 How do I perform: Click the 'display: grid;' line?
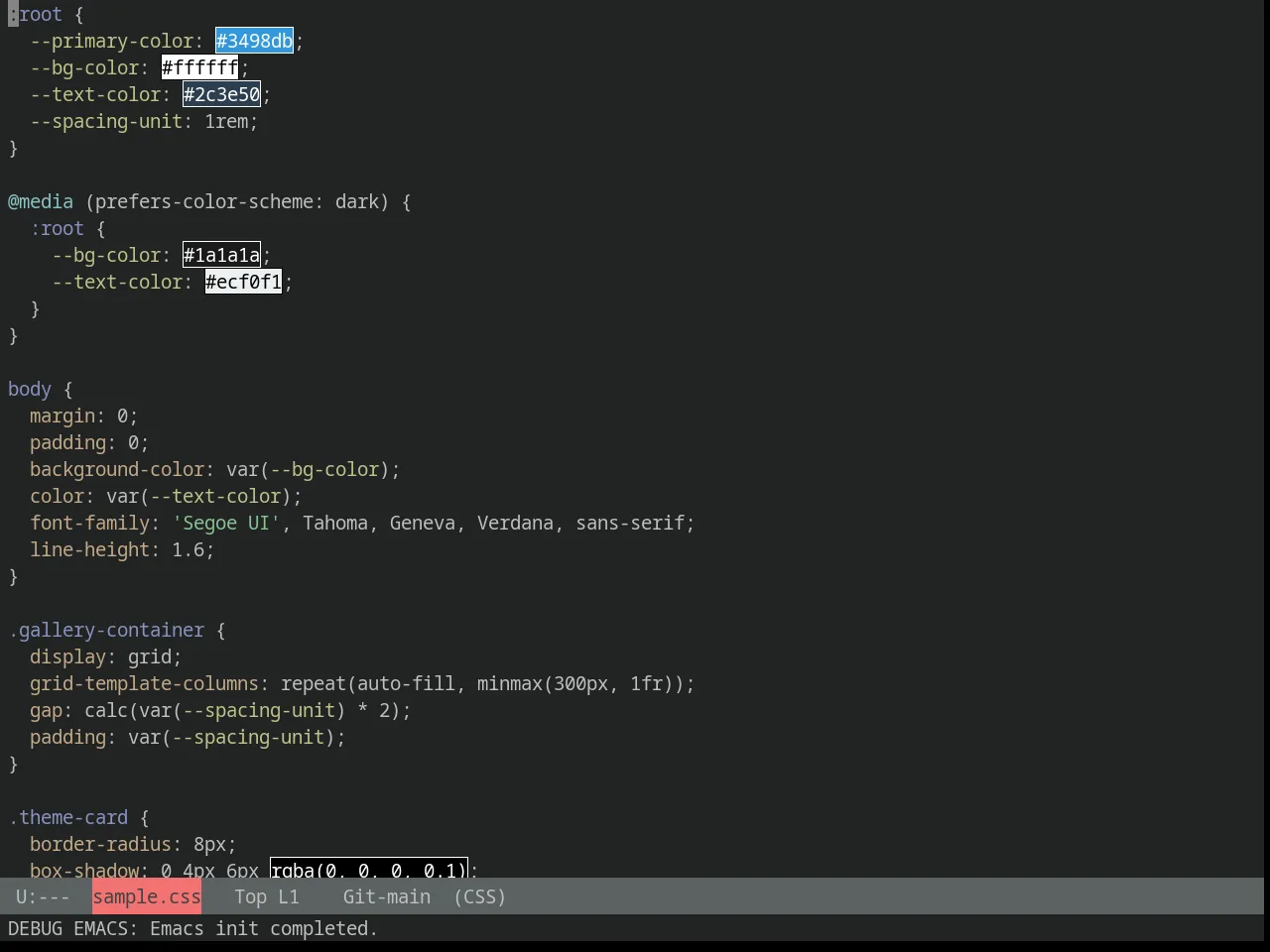(106, 656)
